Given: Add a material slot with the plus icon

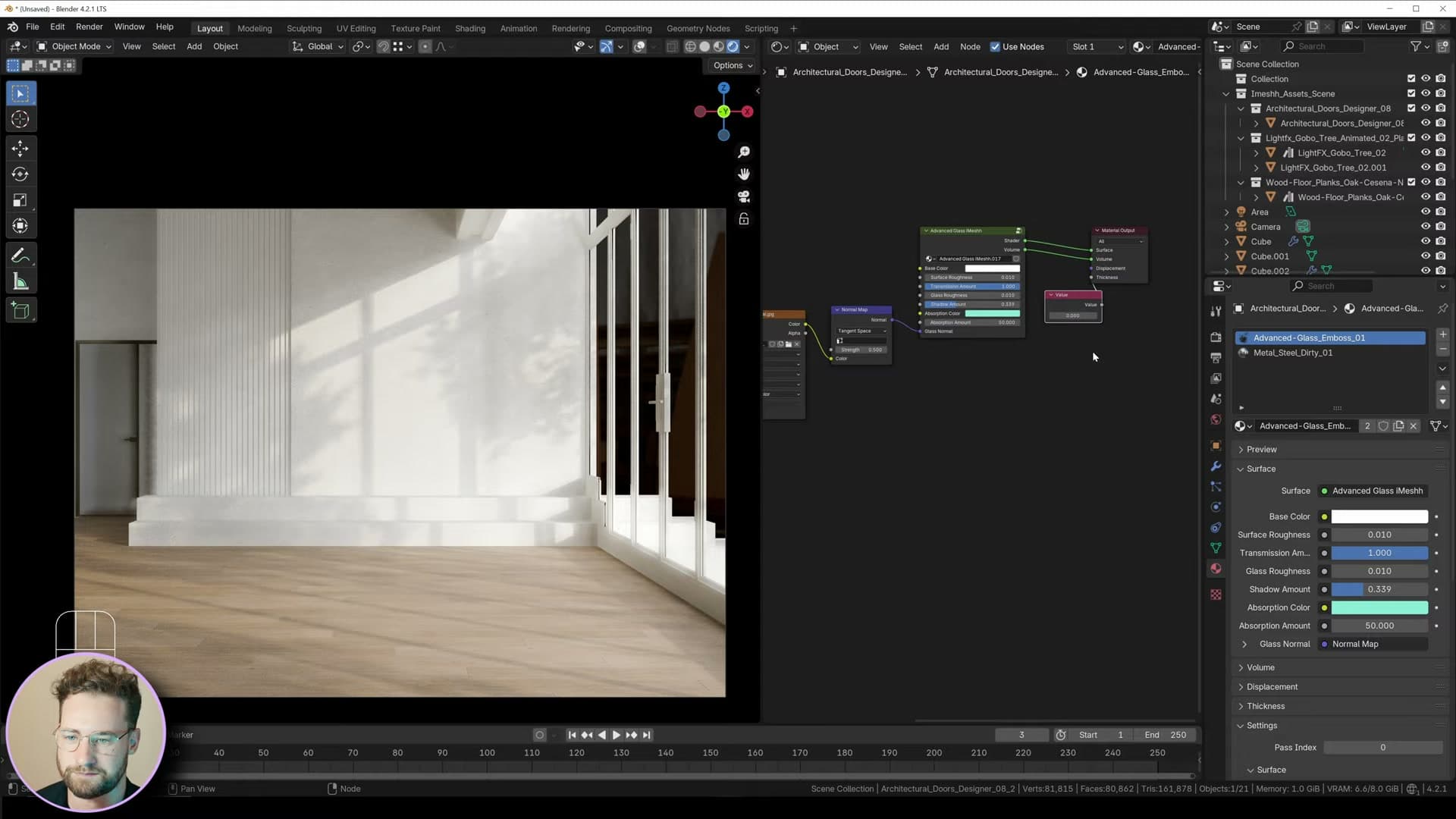Looking at the screenshot, I should point(1442,334).
